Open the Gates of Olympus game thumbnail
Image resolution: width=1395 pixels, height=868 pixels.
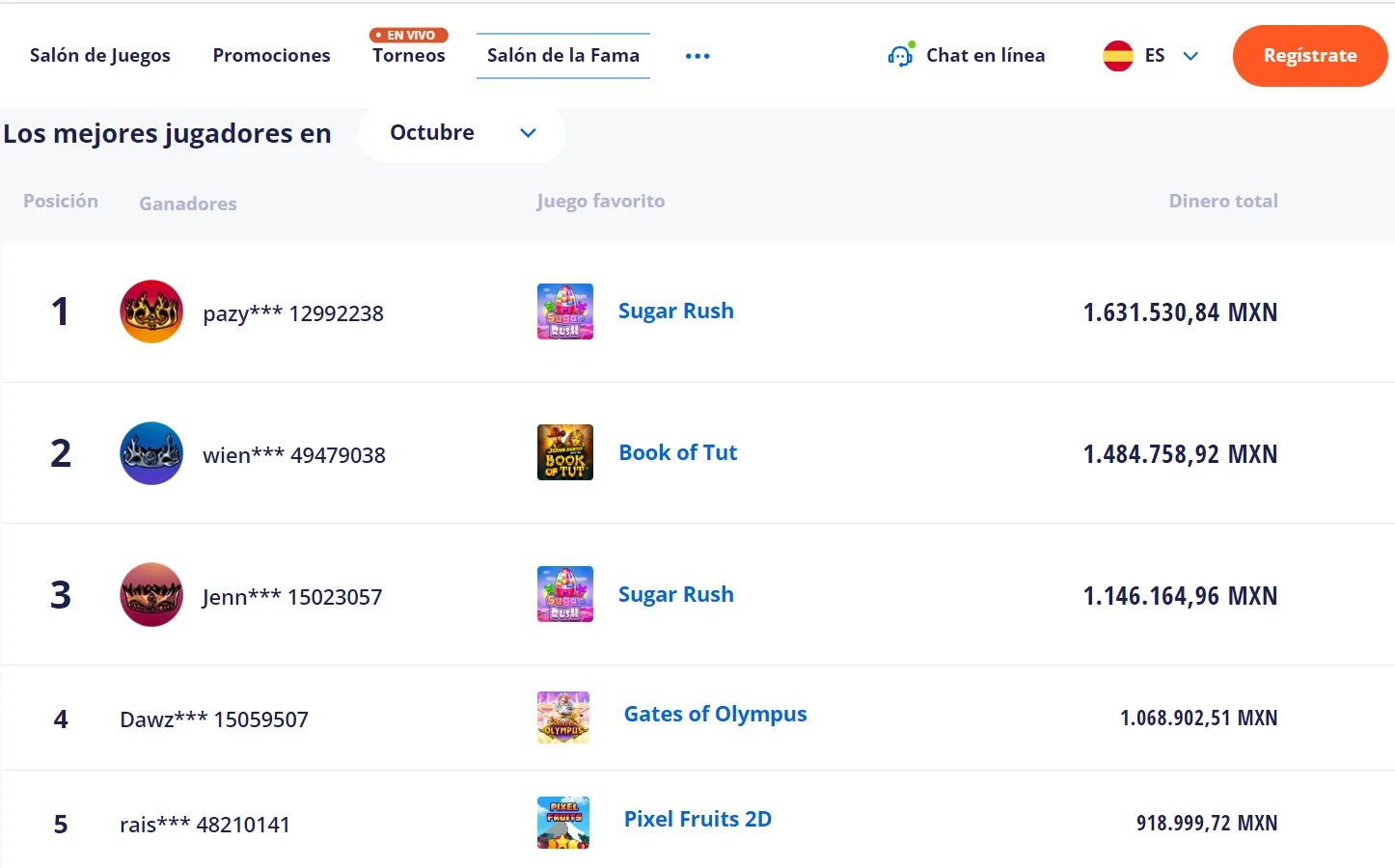tap(563, 718)
